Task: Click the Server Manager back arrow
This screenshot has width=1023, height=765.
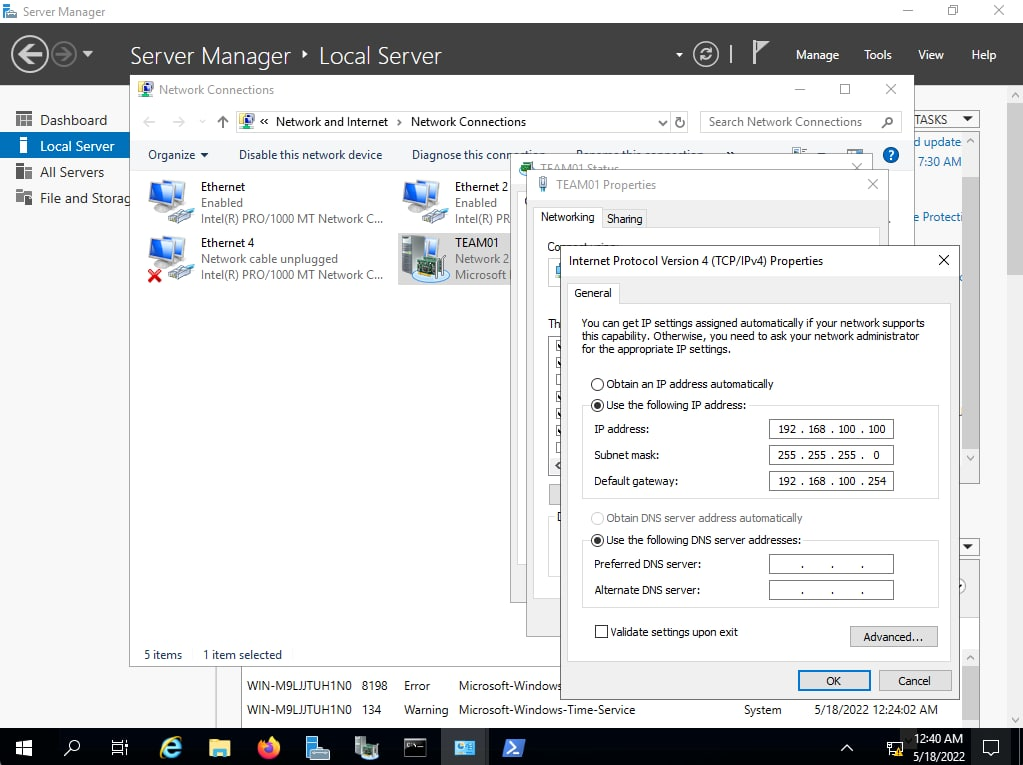Action: point(30,54)
